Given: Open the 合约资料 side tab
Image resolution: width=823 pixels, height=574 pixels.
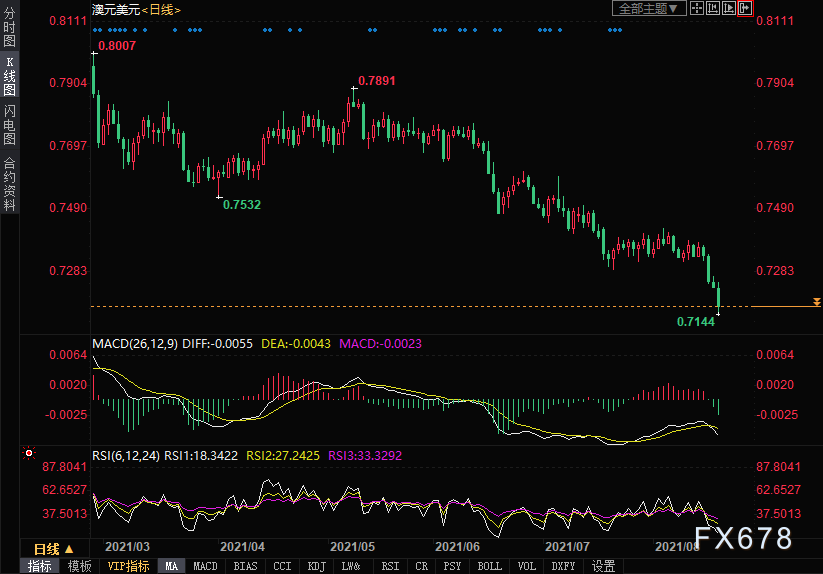Looking at the screenshot, I should [9, 184].
